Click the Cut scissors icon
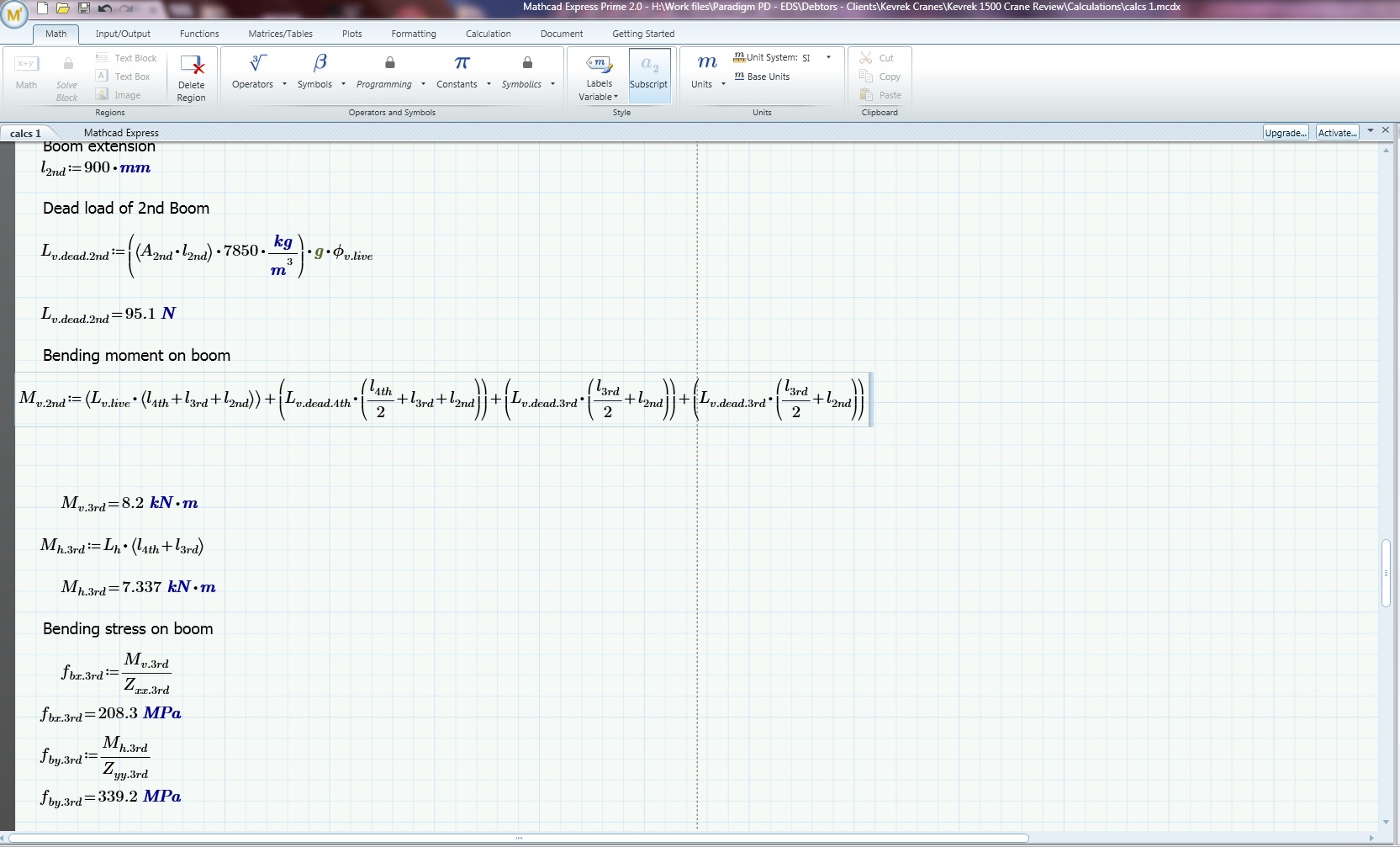1400x847 pixels. click(x=865, y=58)
